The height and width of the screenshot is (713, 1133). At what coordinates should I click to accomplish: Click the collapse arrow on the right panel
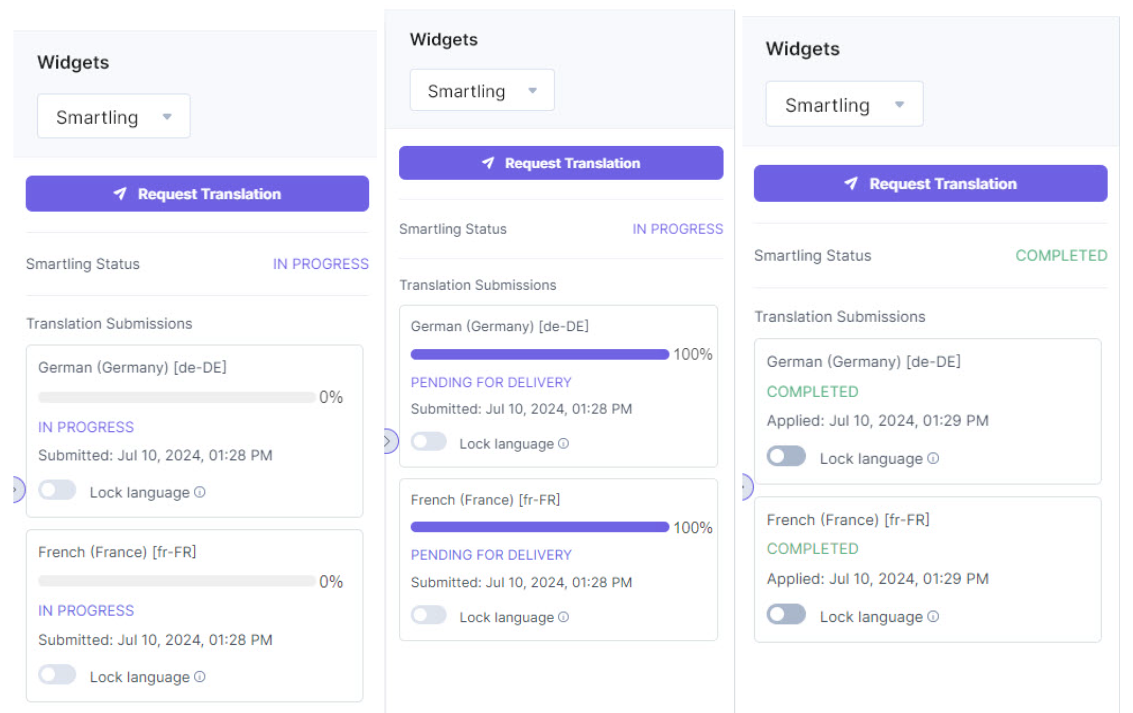[x=744, y=486]
